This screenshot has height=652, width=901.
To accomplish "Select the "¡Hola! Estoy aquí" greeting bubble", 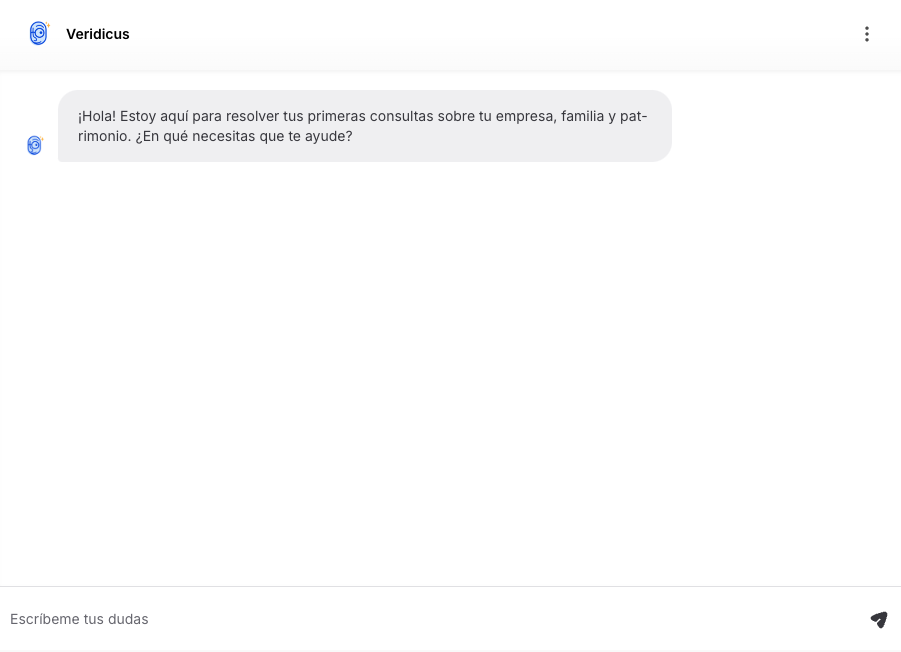I will tap(365, 126).
